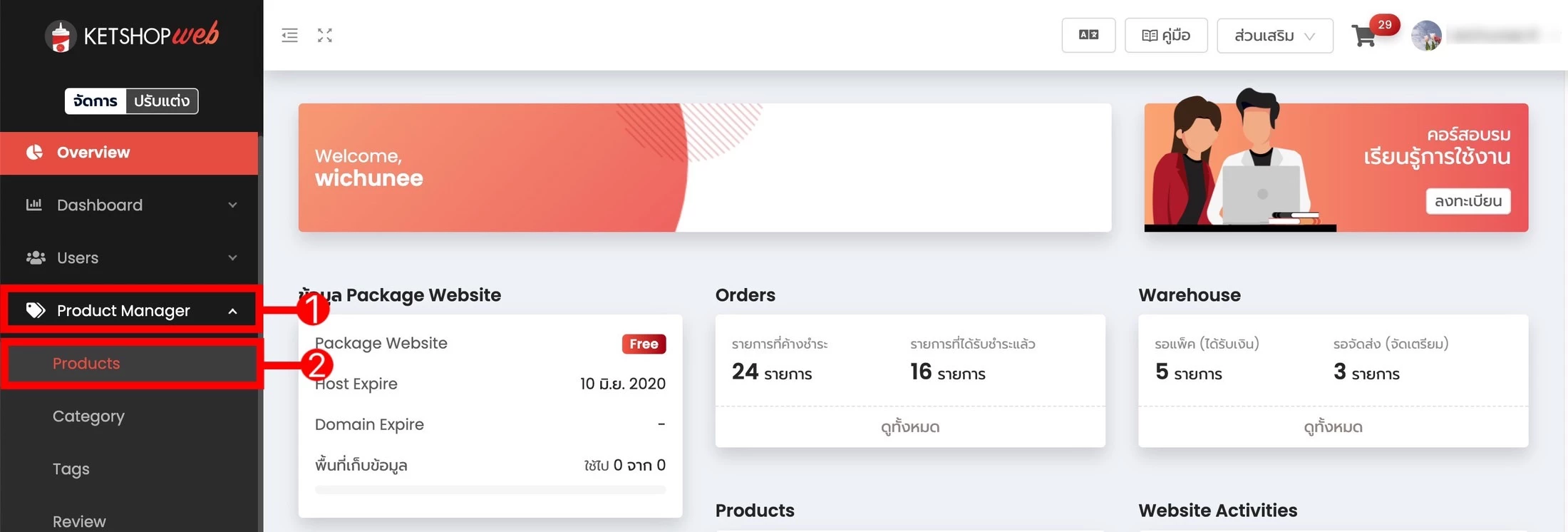Toggle fullscreen expand icon
This screenshot has height=532, width=1568.
(325, 35)
